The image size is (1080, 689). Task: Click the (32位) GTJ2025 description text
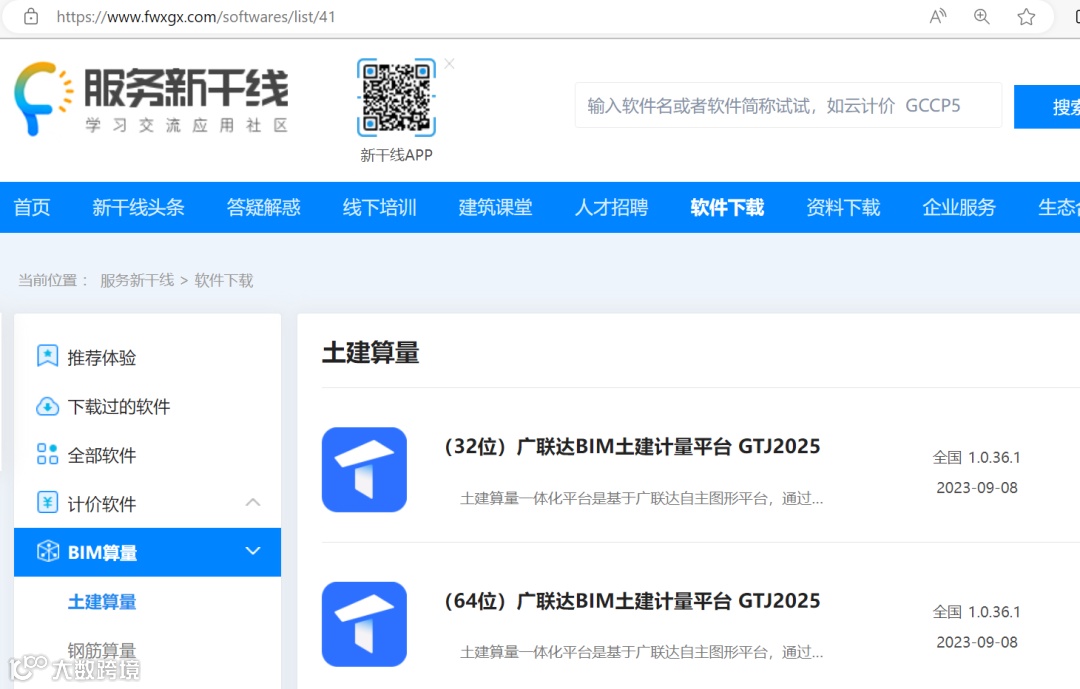pos(641,498)
